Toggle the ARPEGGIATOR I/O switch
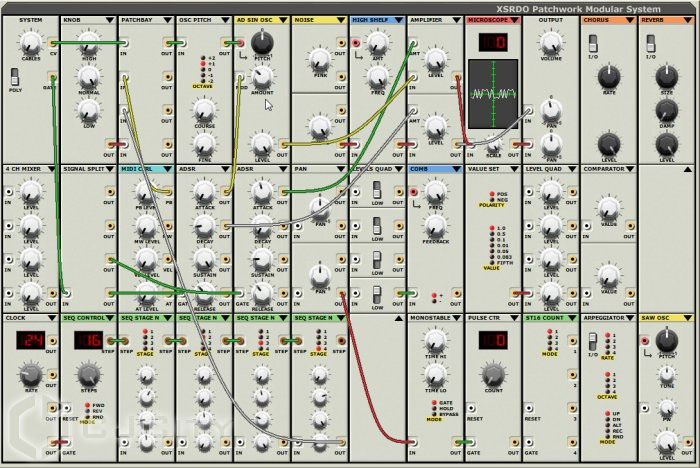 (x=593, y=342)
